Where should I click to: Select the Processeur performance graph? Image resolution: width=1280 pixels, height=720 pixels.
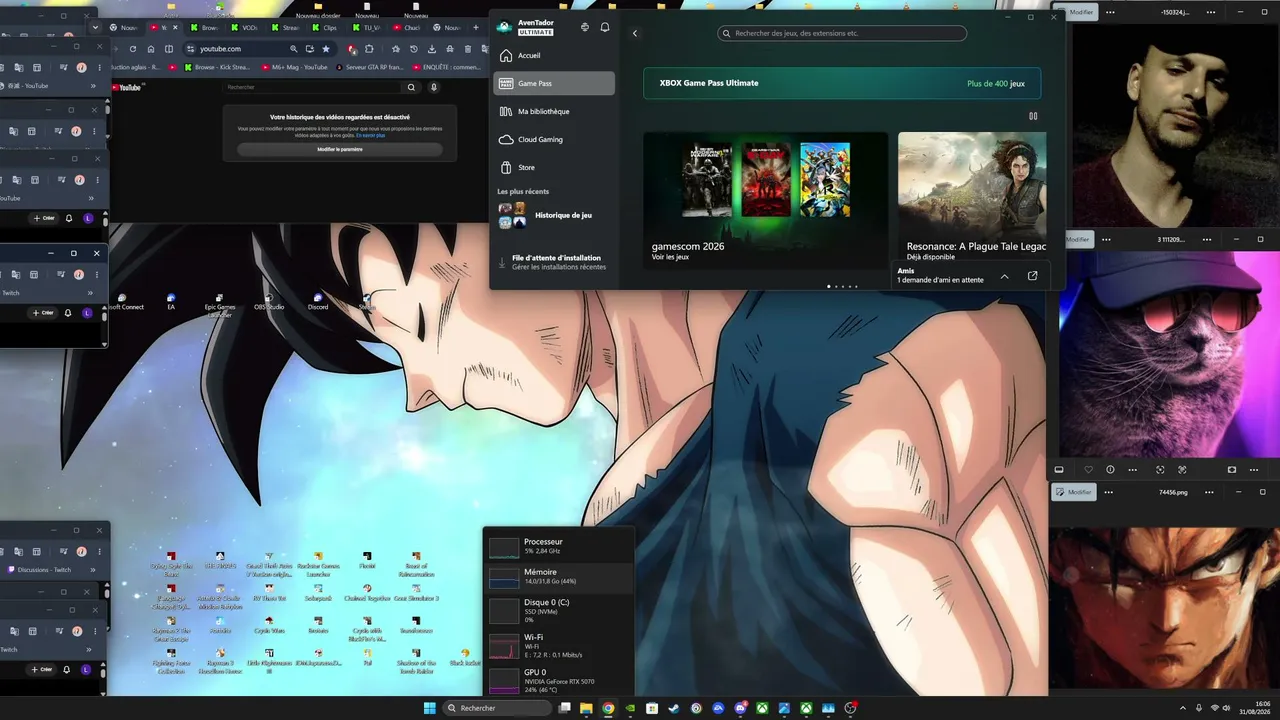tap(558, 546)
